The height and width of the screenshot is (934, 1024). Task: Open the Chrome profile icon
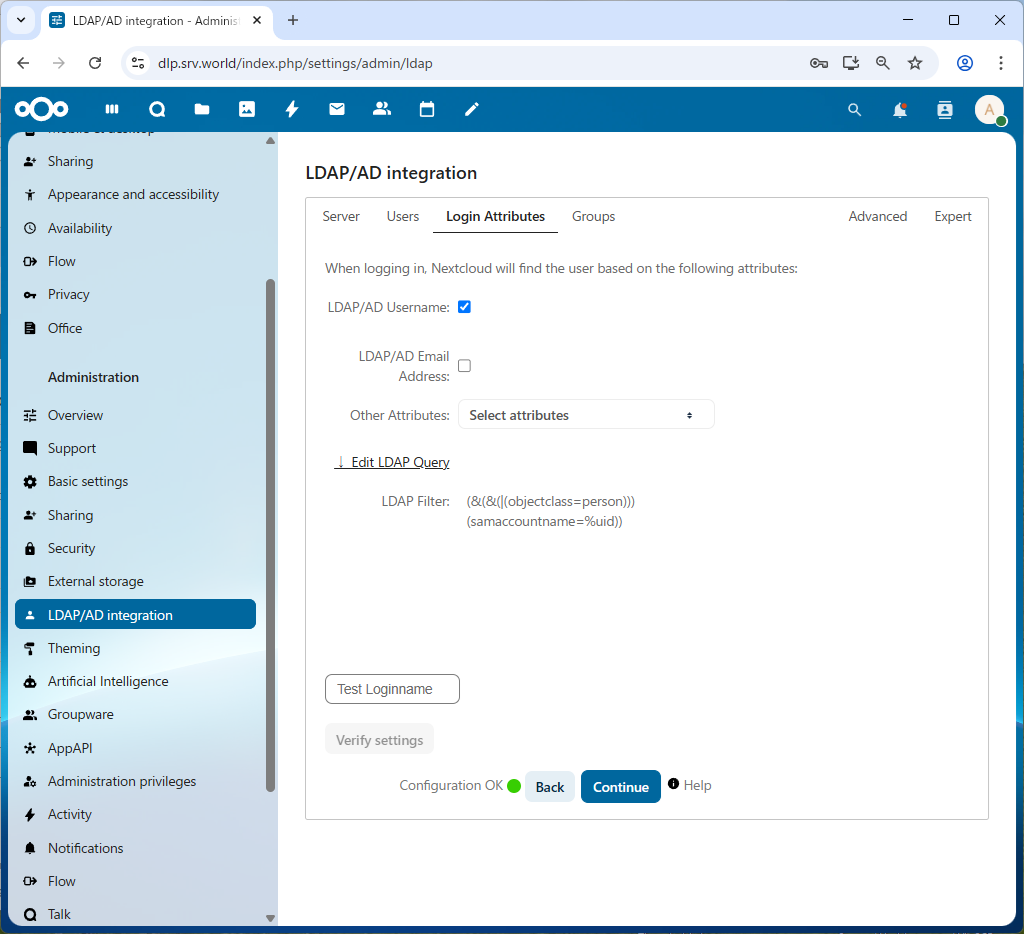point(965,63)
